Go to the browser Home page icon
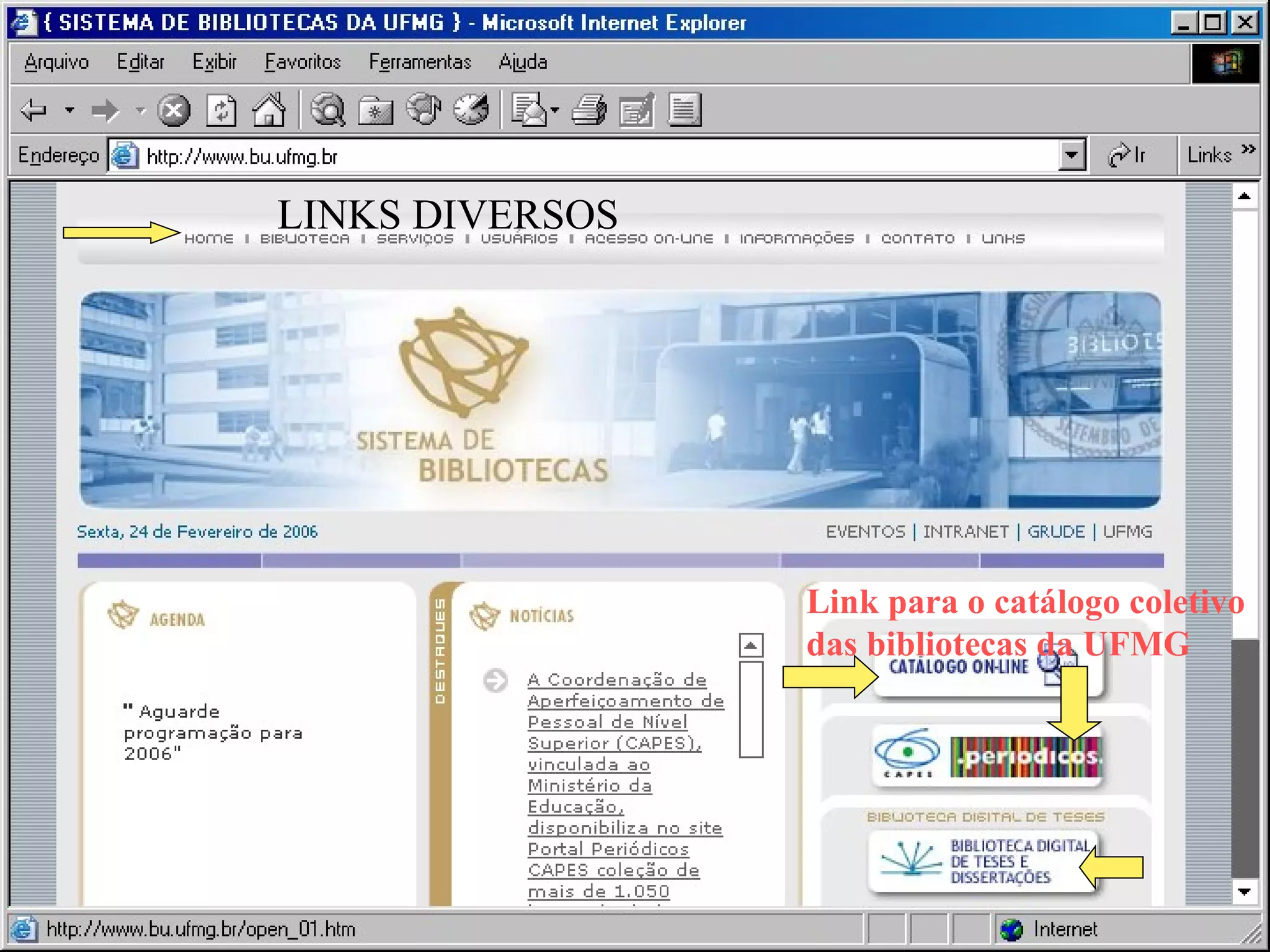The width and height of the screenshot is (1270, 952). (x=269, y=110)
